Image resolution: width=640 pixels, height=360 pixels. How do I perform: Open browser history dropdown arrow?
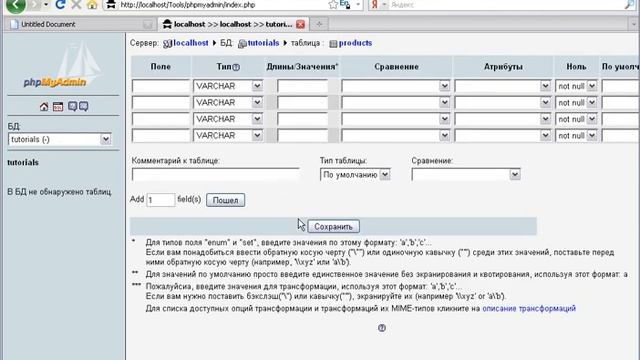point(46,5)
